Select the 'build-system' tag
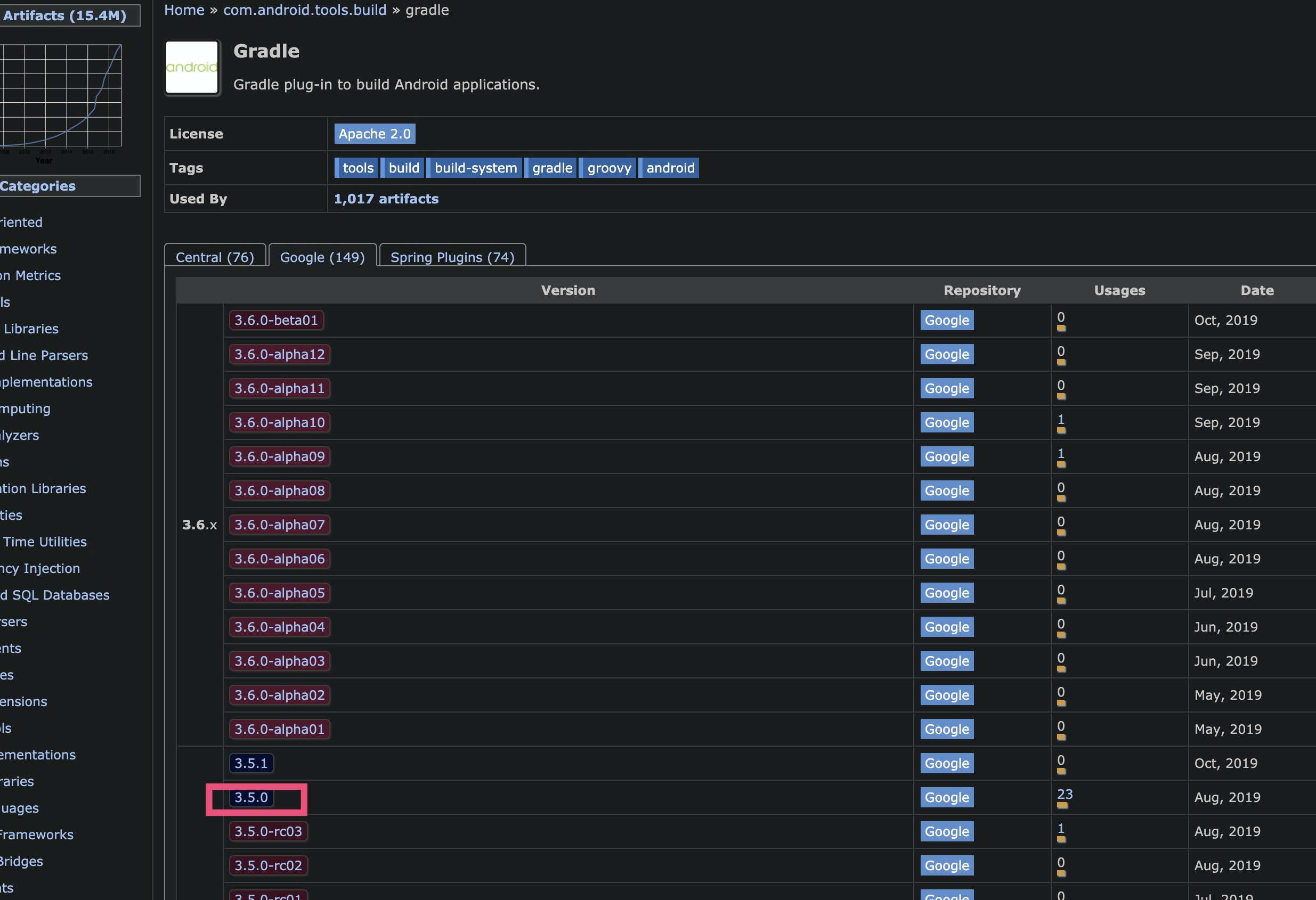 [x=475, y=168]
